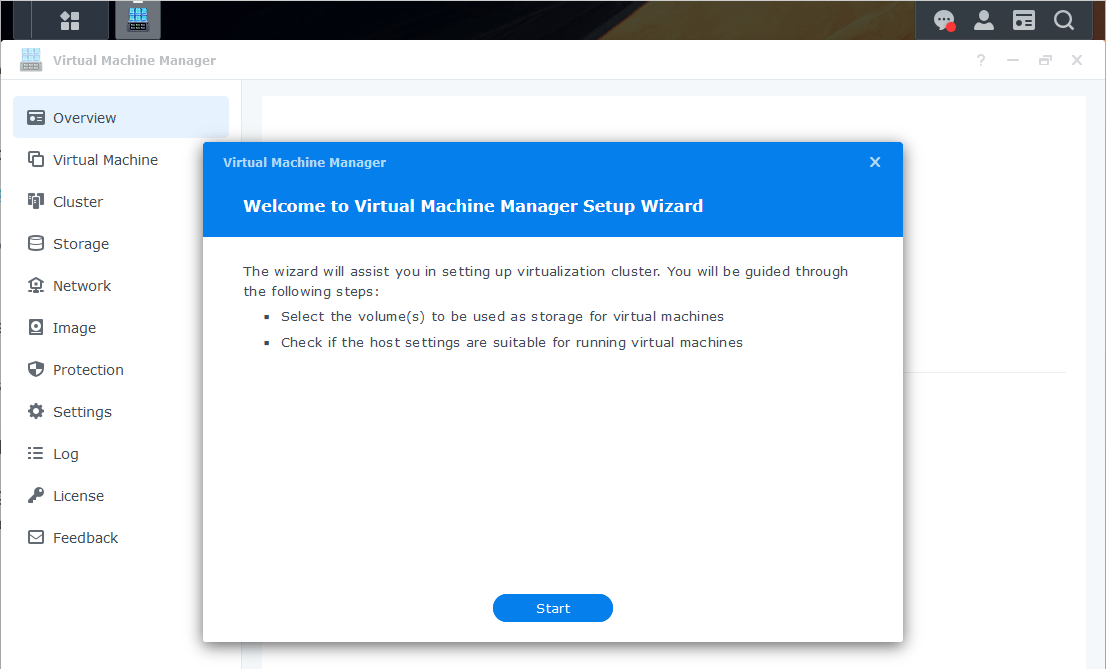Open the help question mark icon

pyautogui.click(x=980, y=60)
